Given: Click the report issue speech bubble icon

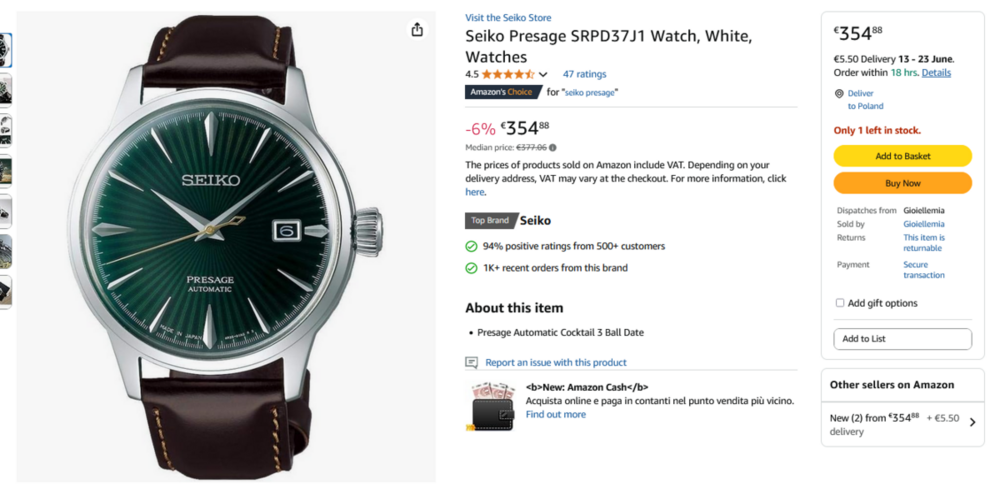Looking at the screenshot, I should (x=472, y=362).
